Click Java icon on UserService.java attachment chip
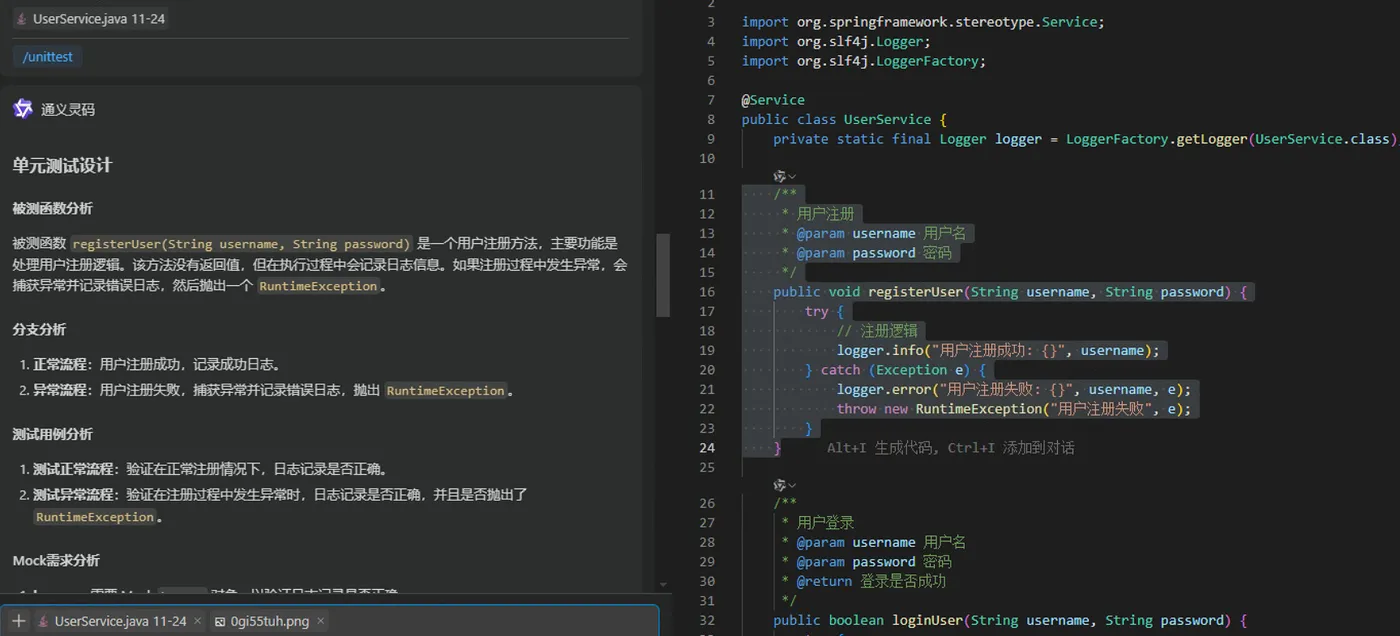Screen dimensions: 1400x636 [44, 621]
